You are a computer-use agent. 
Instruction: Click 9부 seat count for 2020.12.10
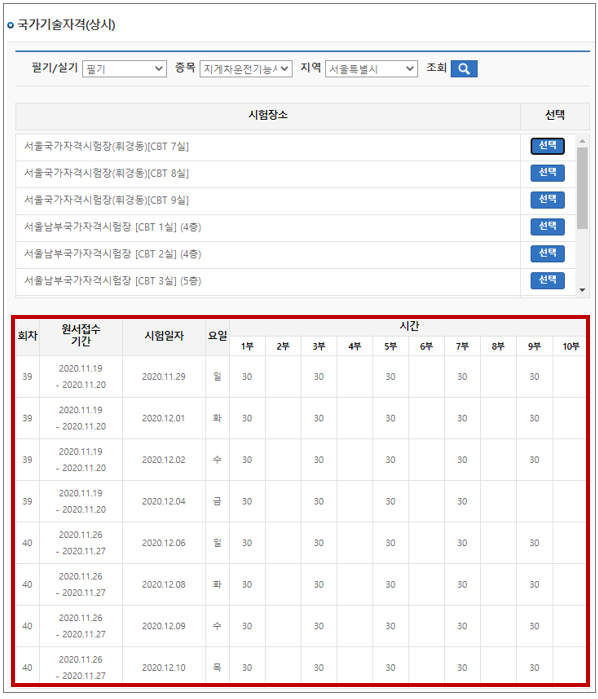[x=534, y=667]
